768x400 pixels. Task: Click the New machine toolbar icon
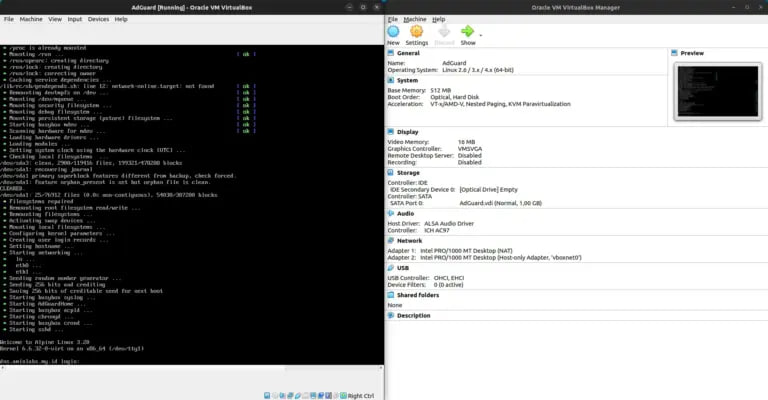point(393,31)
